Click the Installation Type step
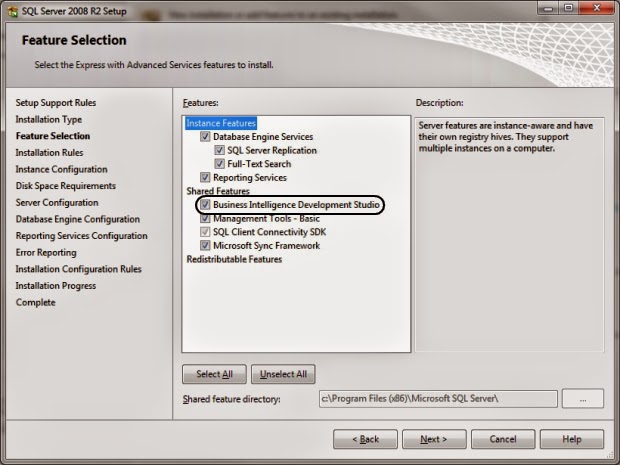The width and height of the screenshot is (620, 465). pyautogui.click(x=49, y=119)
